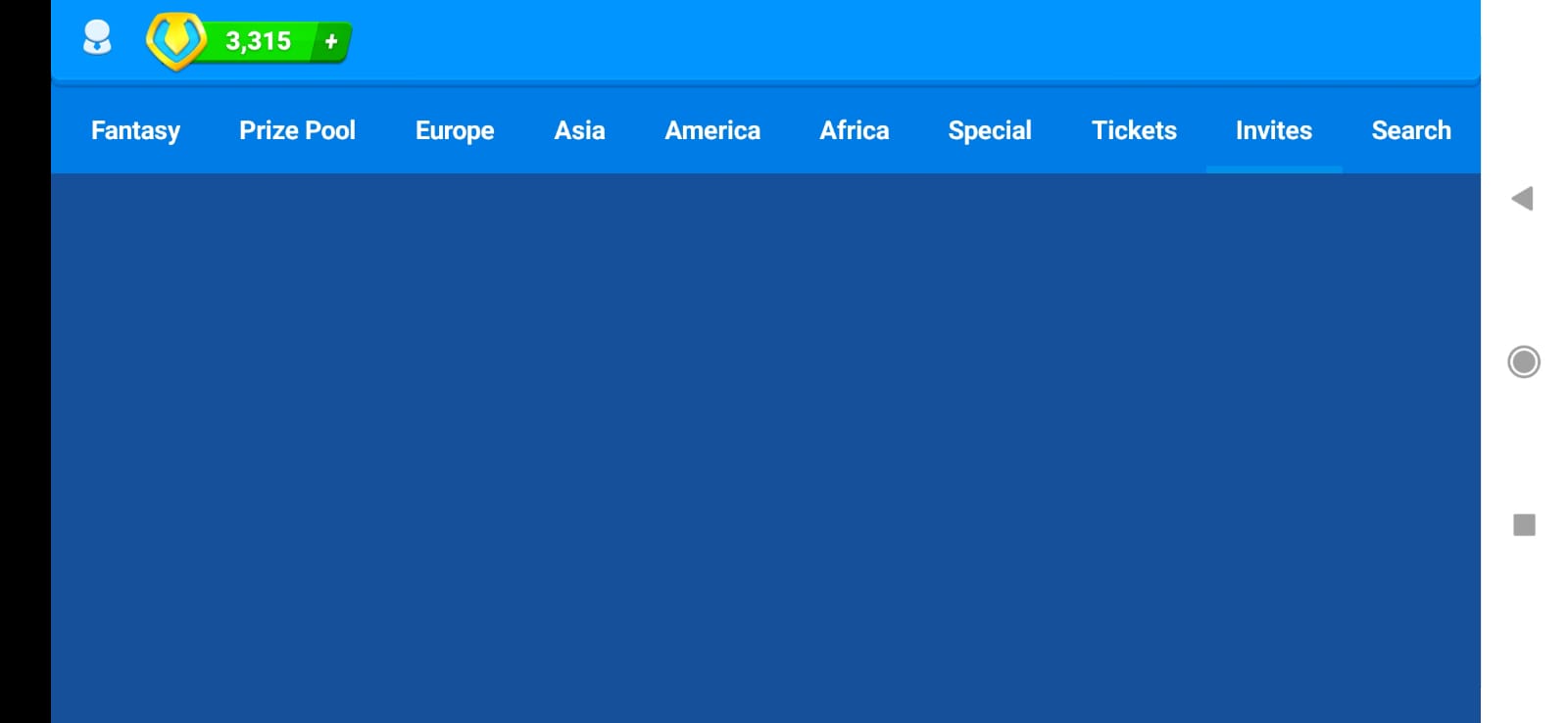This screenshot has height=723, width=1568.
Task: View the Tickets tab
Action: pos(1134,130)
